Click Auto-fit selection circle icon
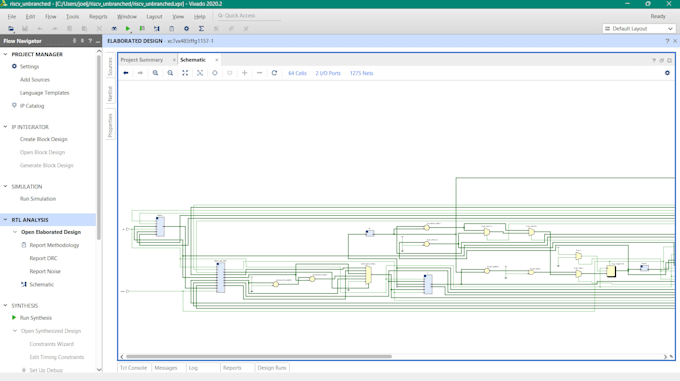Viewport: 680px width, 381px height. pos(215,73)
